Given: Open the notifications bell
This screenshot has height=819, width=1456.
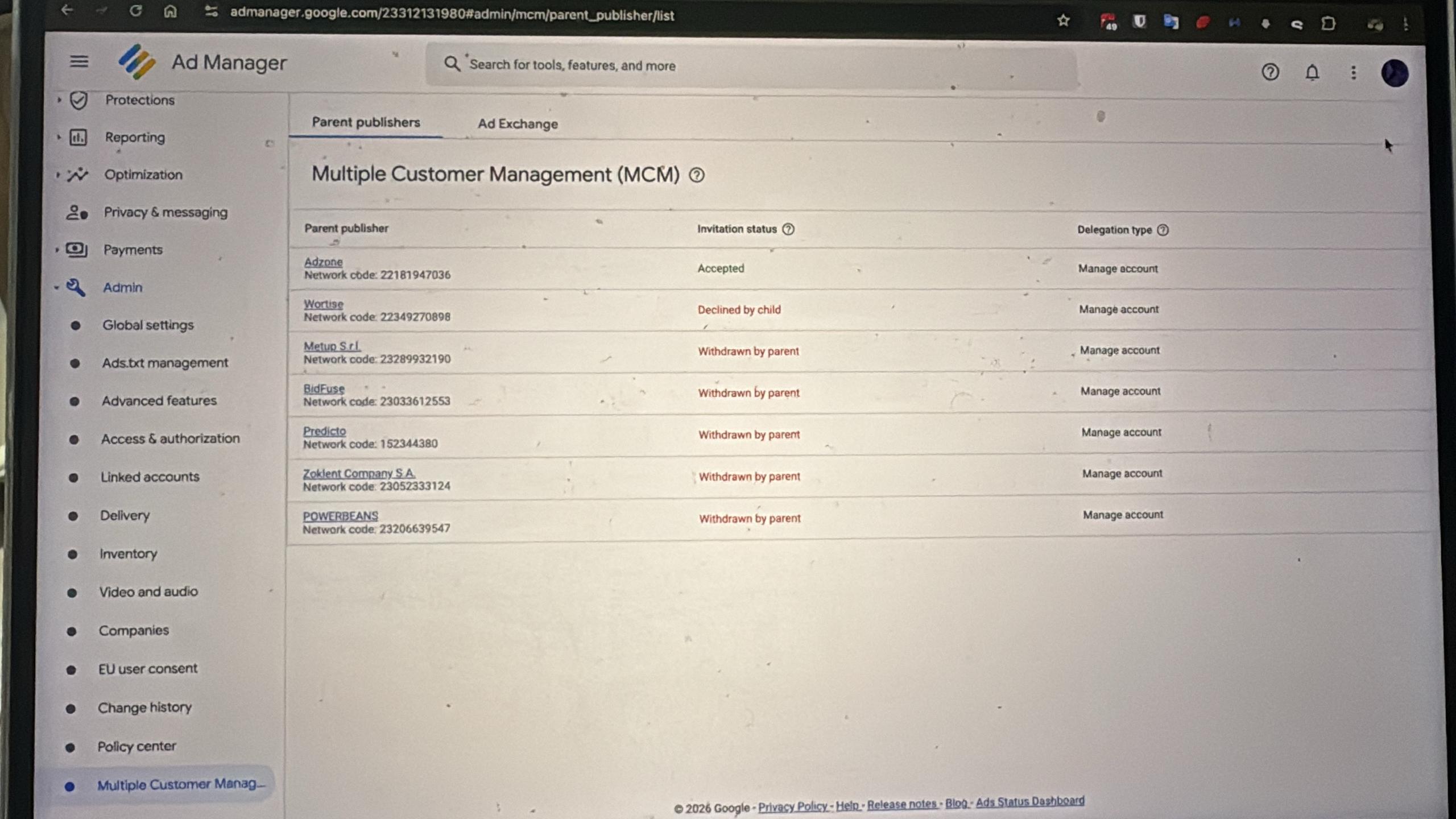Looking at the screenshot, I should 1312,73.
